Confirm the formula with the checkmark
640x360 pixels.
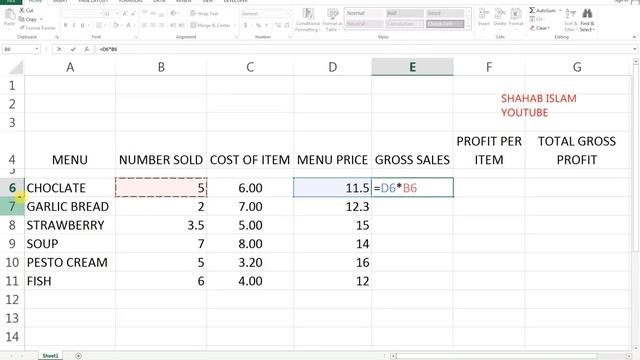73,49
